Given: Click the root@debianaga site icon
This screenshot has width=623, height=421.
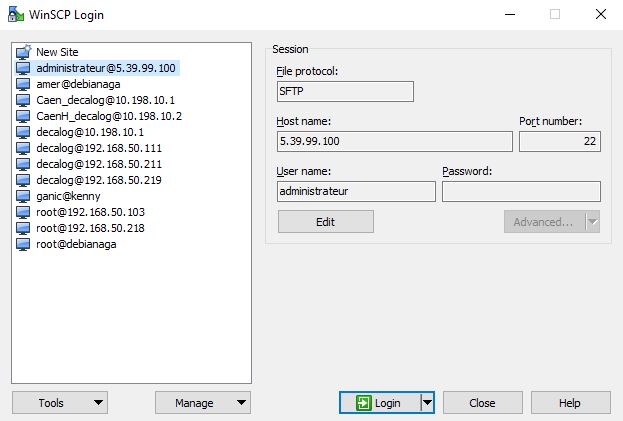Looking at the screenshot, I should pyautogui.click(x=24, y=244).
